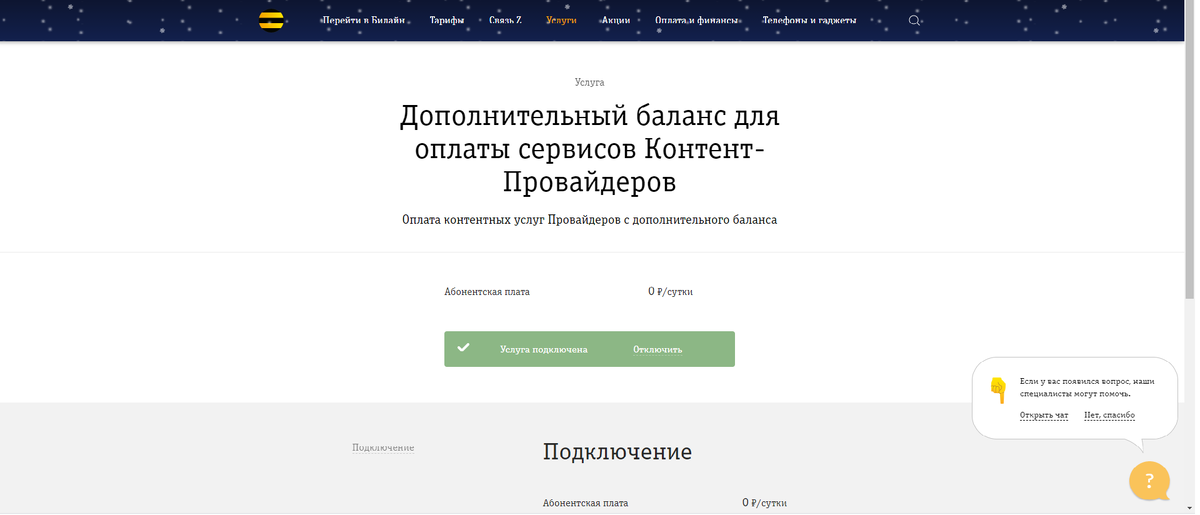Click the pointing hand icon in chat popup
The image size is (1200, 515).
point(997,390)
